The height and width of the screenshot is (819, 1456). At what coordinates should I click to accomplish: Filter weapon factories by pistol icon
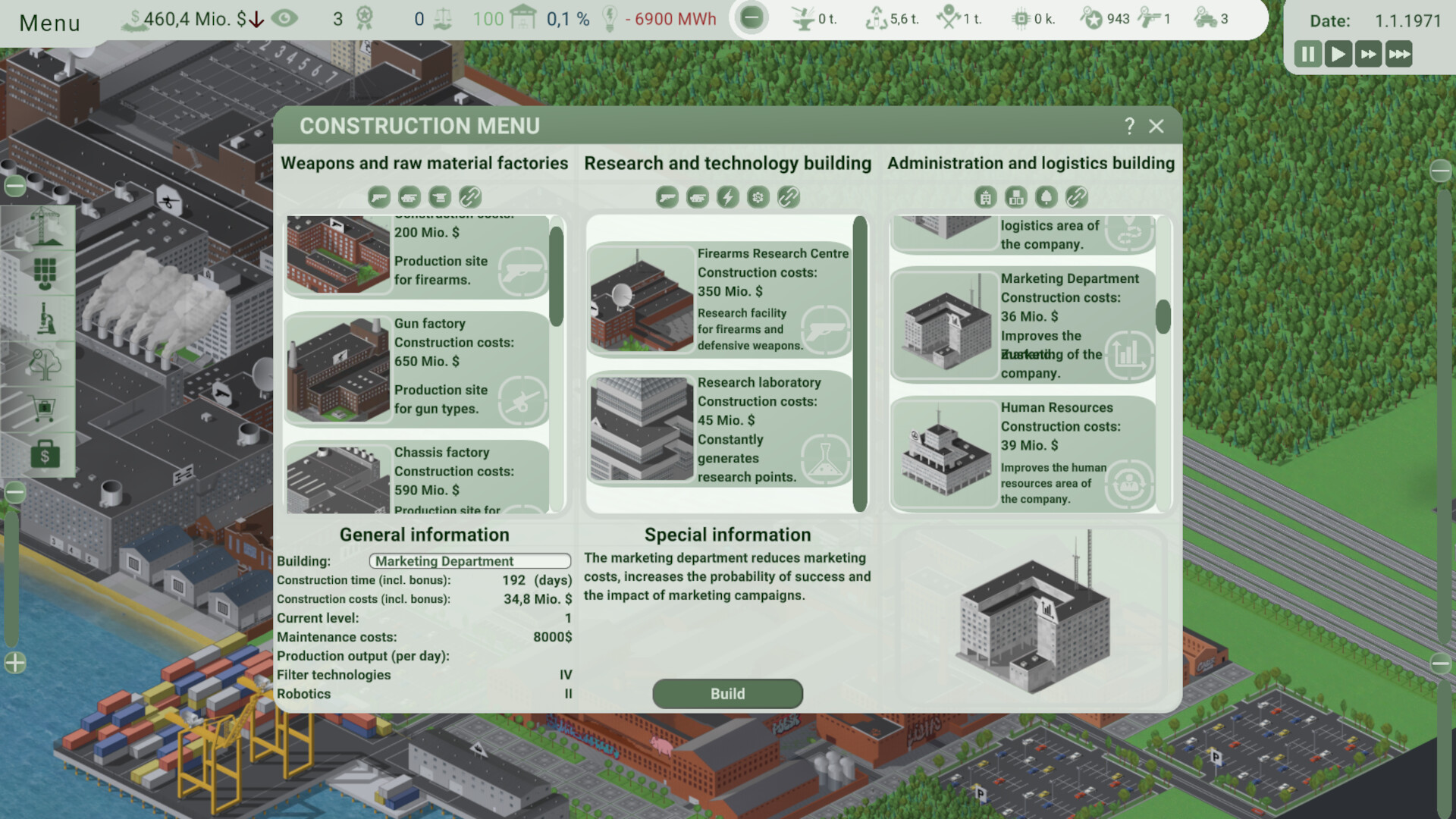pos(378,198)
